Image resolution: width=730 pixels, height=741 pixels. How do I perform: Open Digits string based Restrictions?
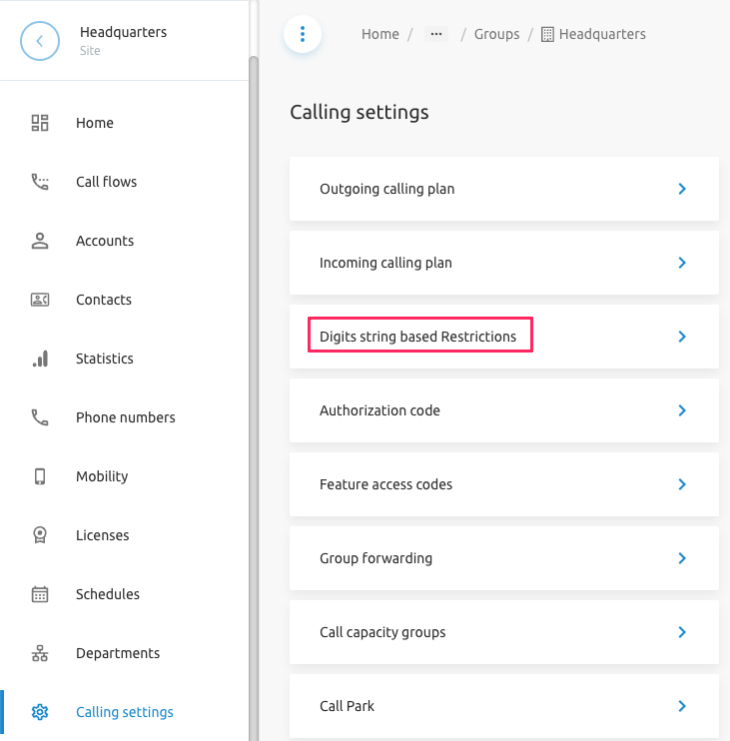pos(418,337)
